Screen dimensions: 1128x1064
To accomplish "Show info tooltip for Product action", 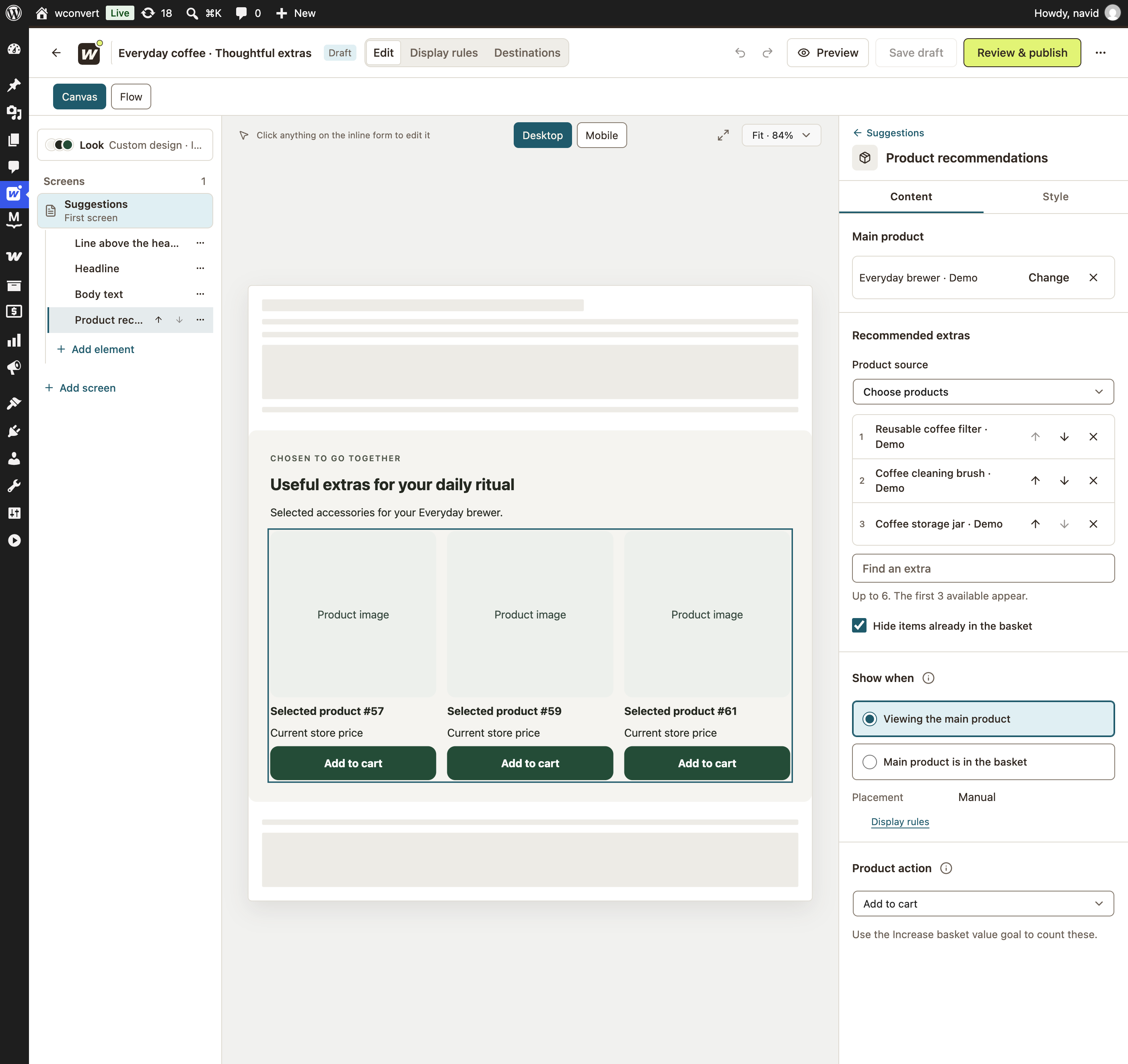I will (946, 868).
